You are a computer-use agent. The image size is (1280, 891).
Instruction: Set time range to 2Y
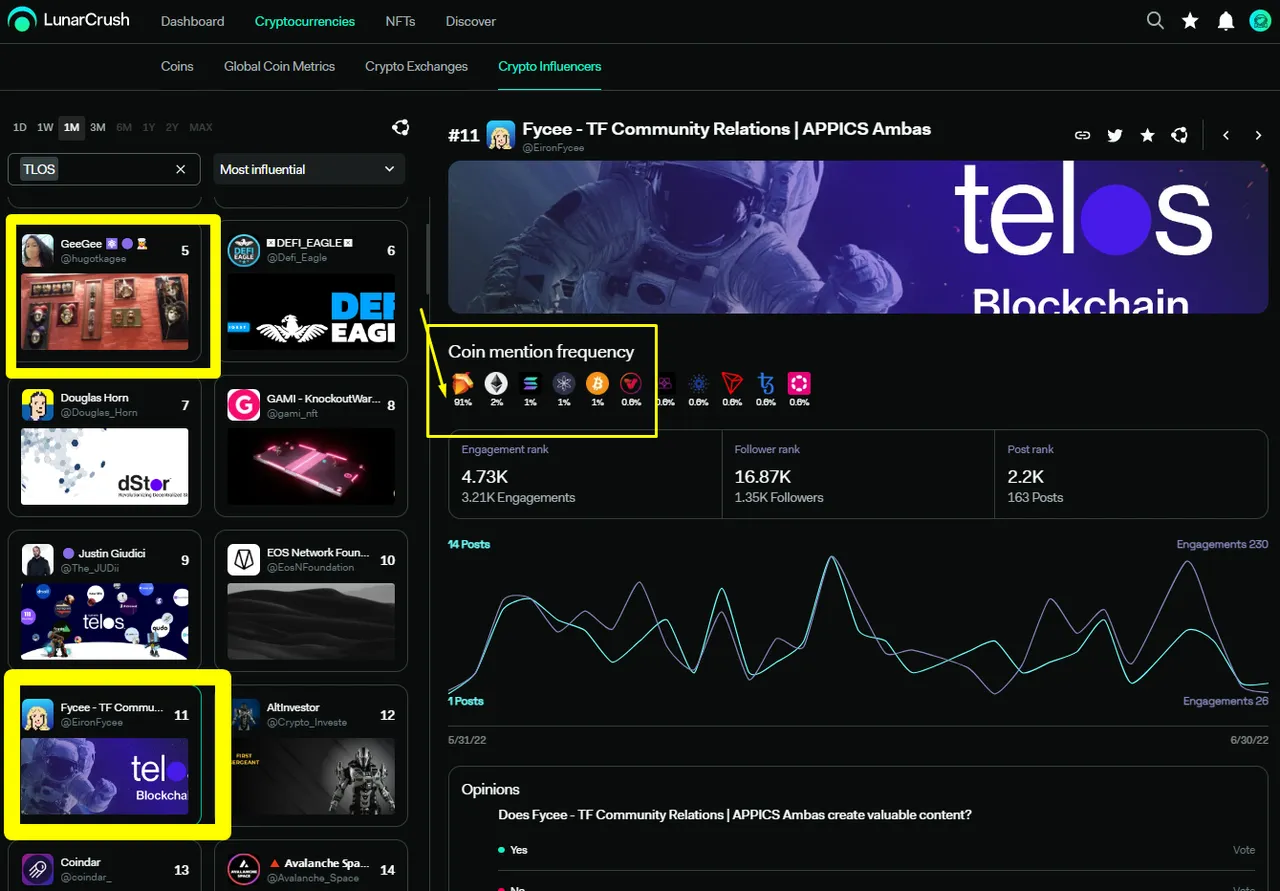172,127
